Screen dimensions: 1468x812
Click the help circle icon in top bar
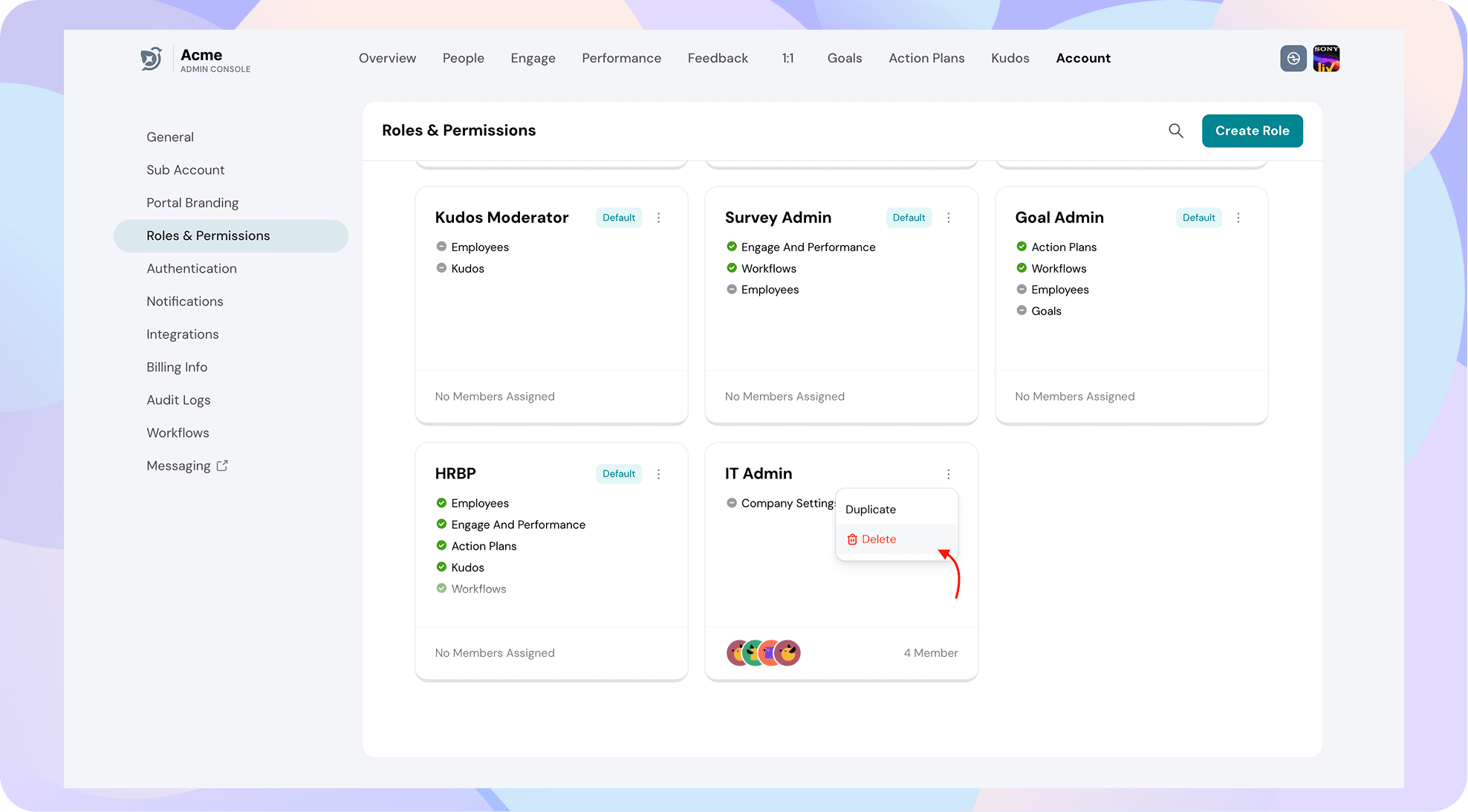(1293, 59)
